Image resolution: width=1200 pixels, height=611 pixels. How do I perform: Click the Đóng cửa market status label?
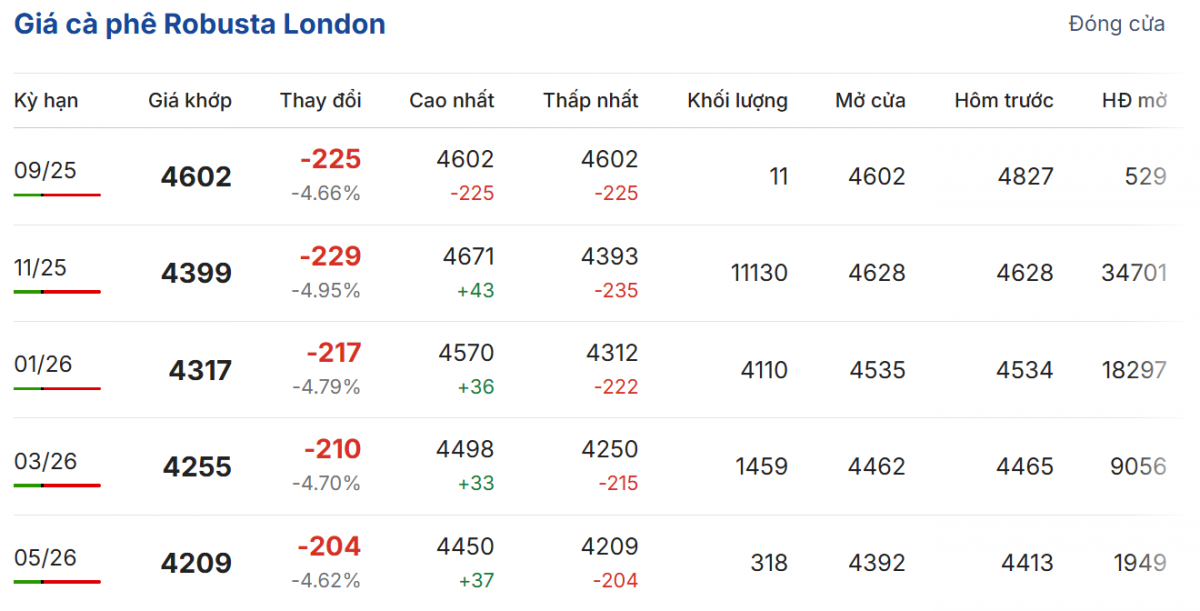[1116, 24]
